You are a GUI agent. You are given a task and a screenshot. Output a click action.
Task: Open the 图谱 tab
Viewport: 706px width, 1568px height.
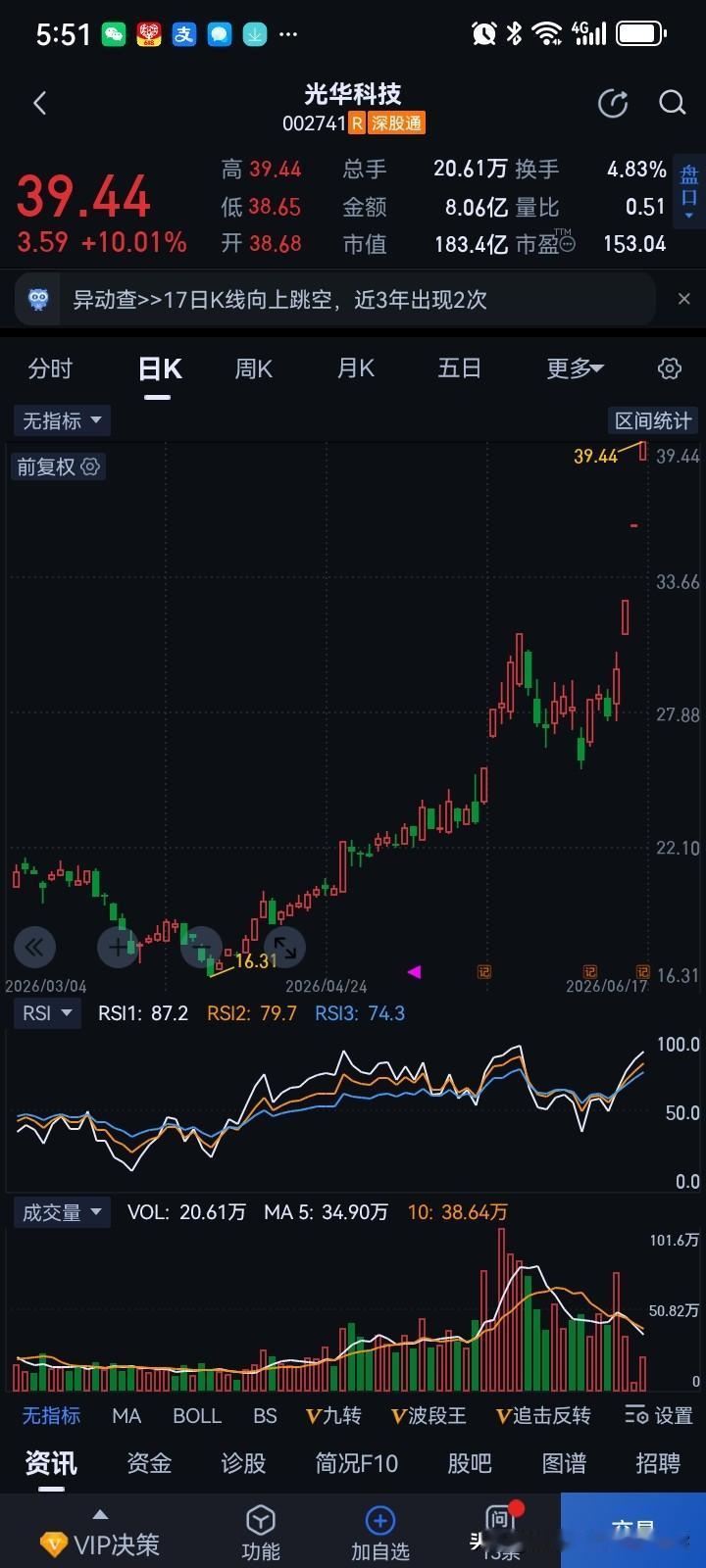(564, 1463)
